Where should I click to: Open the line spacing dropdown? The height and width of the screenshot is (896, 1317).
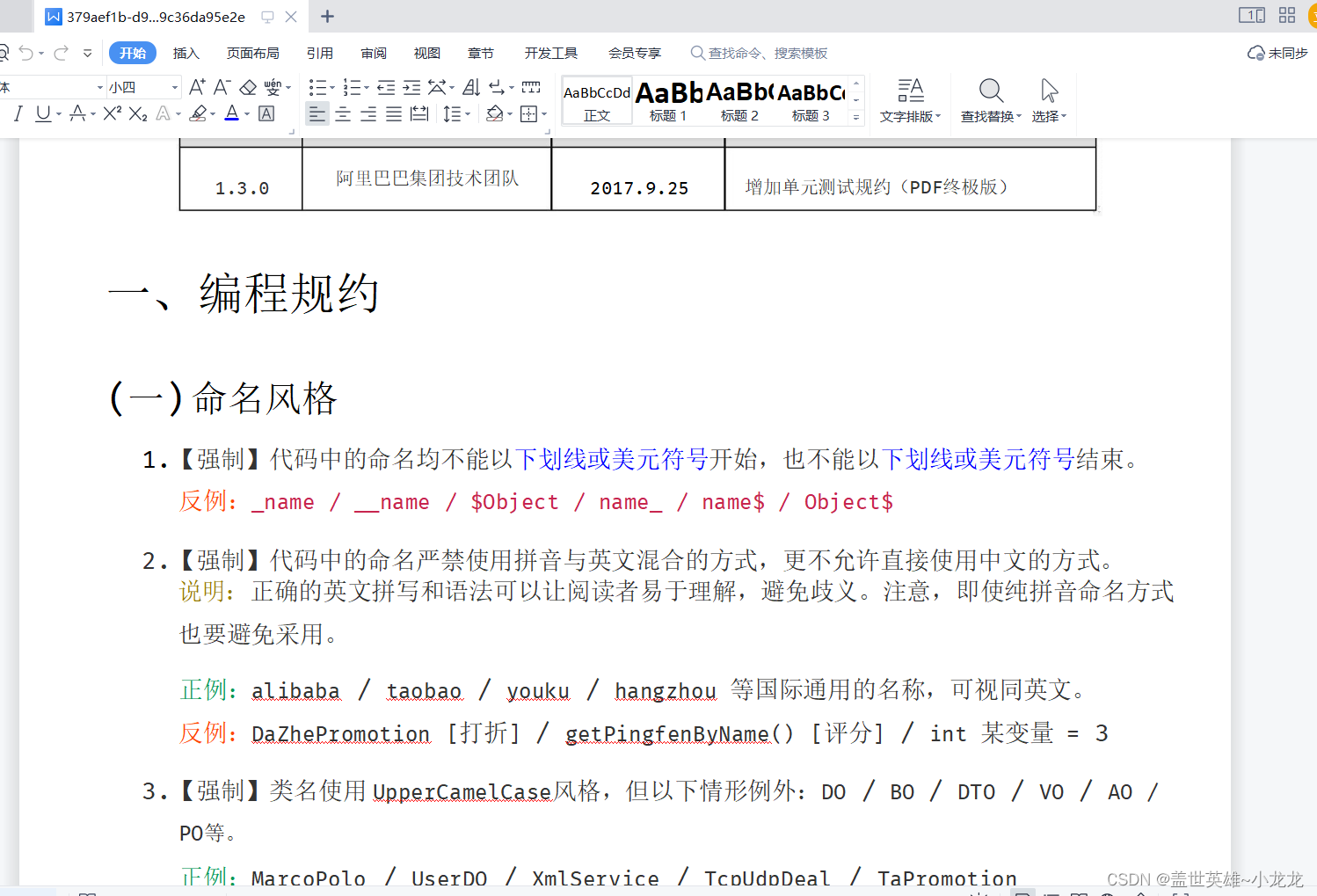click(455, 113)
